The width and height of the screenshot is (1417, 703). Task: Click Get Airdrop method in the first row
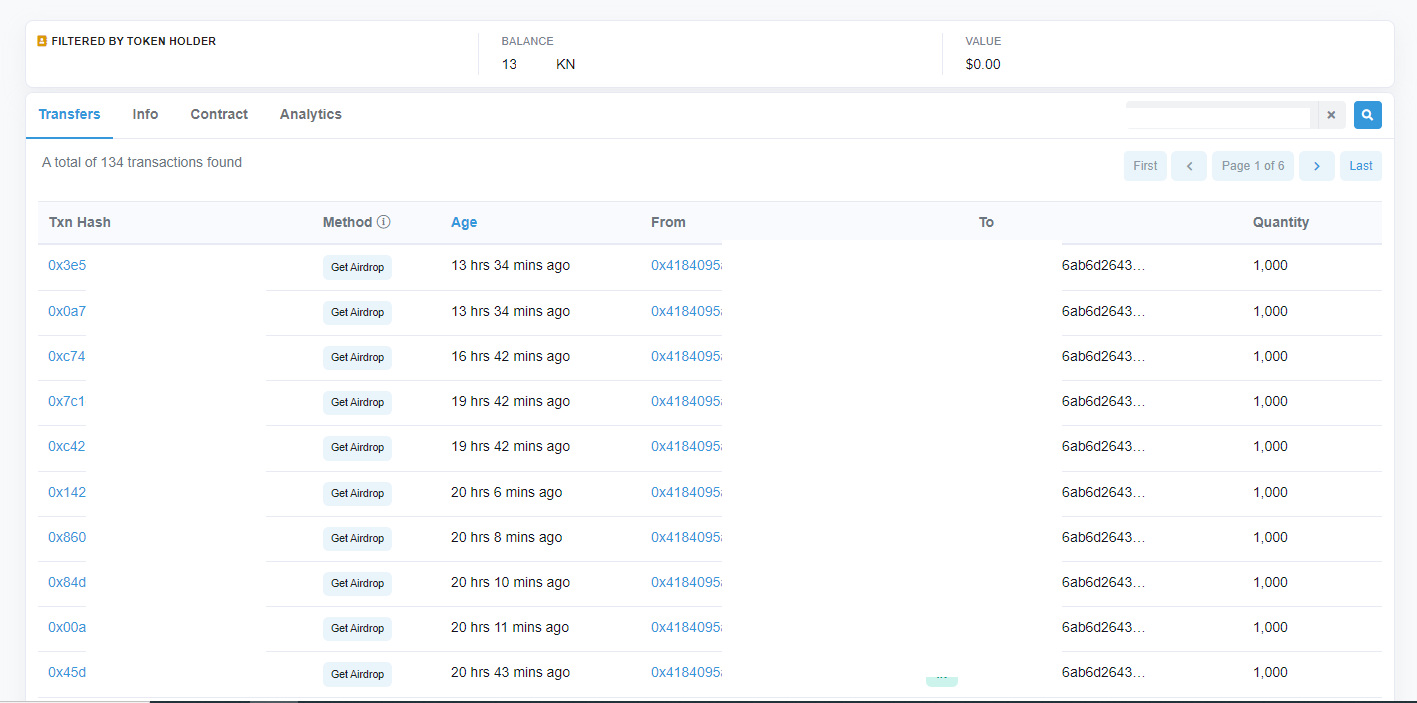[x=357, y=267]
